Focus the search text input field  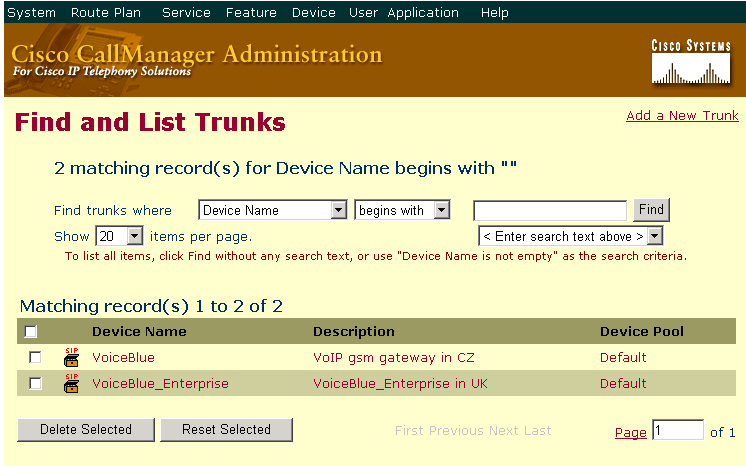550,210
